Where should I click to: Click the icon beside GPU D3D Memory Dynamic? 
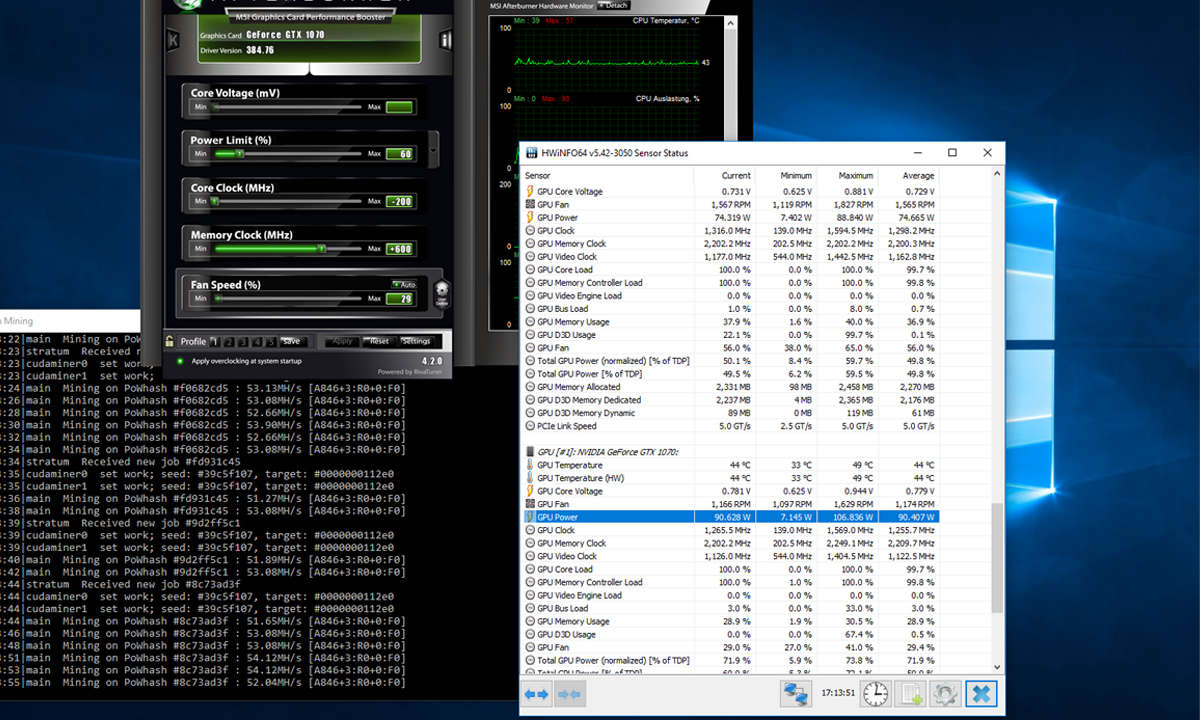click(x=530, y=413)
